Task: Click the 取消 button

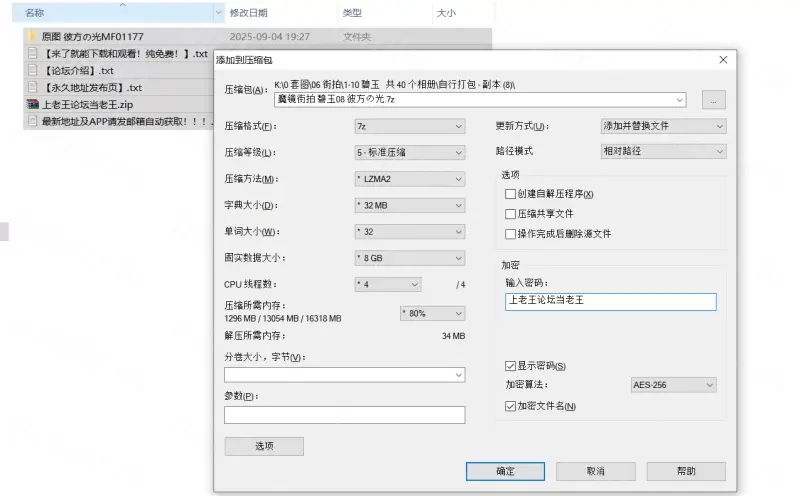Action: pos(595,471)
